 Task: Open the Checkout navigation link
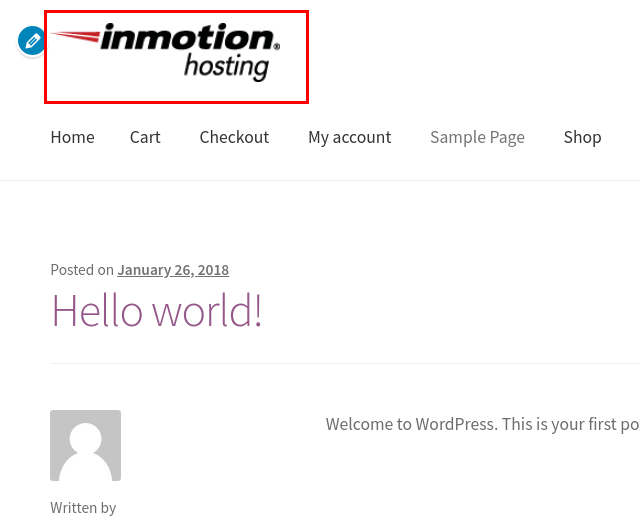pyautogui.click(x=234, y=137)
